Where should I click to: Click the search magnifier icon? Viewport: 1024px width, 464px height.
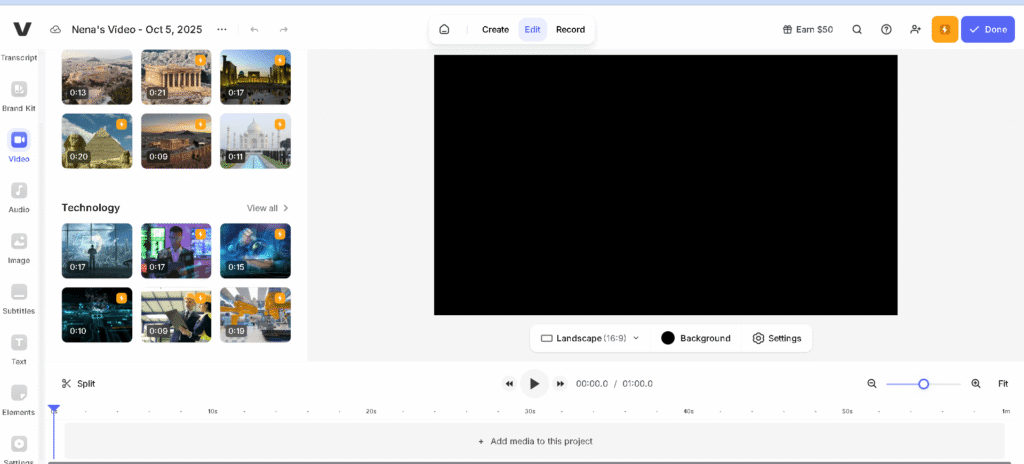[x=857, y=30]
